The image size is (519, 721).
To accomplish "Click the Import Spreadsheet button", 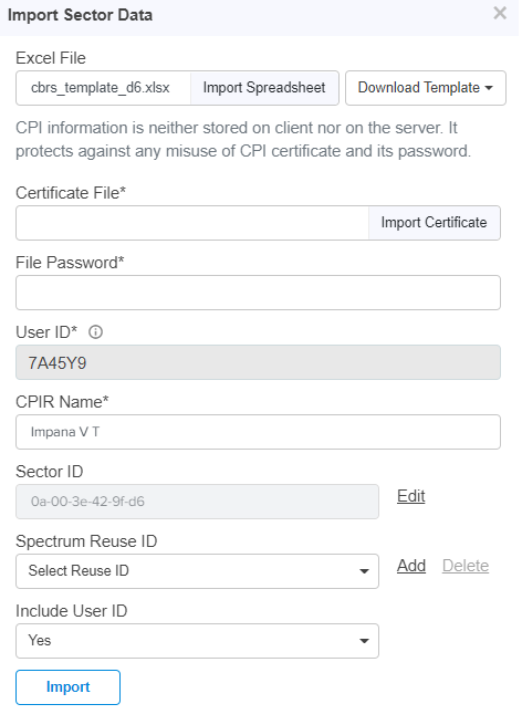I will click(x=264, y=88).
